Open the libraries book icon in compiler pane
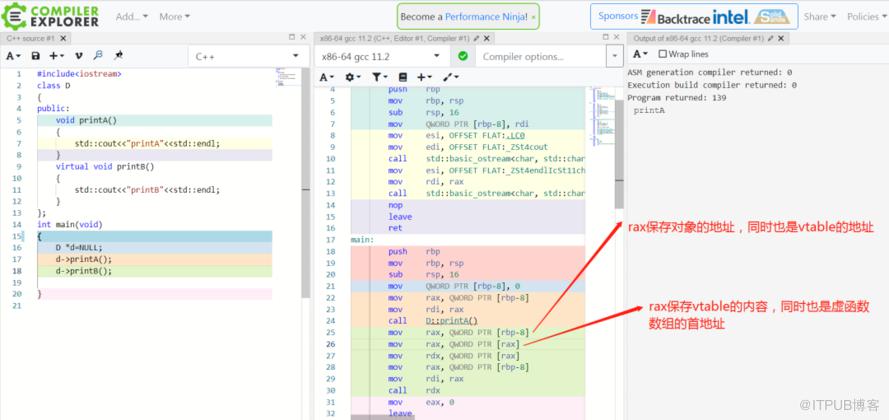Viewport: 889px width, 420px height. click(x=402, y=77)
